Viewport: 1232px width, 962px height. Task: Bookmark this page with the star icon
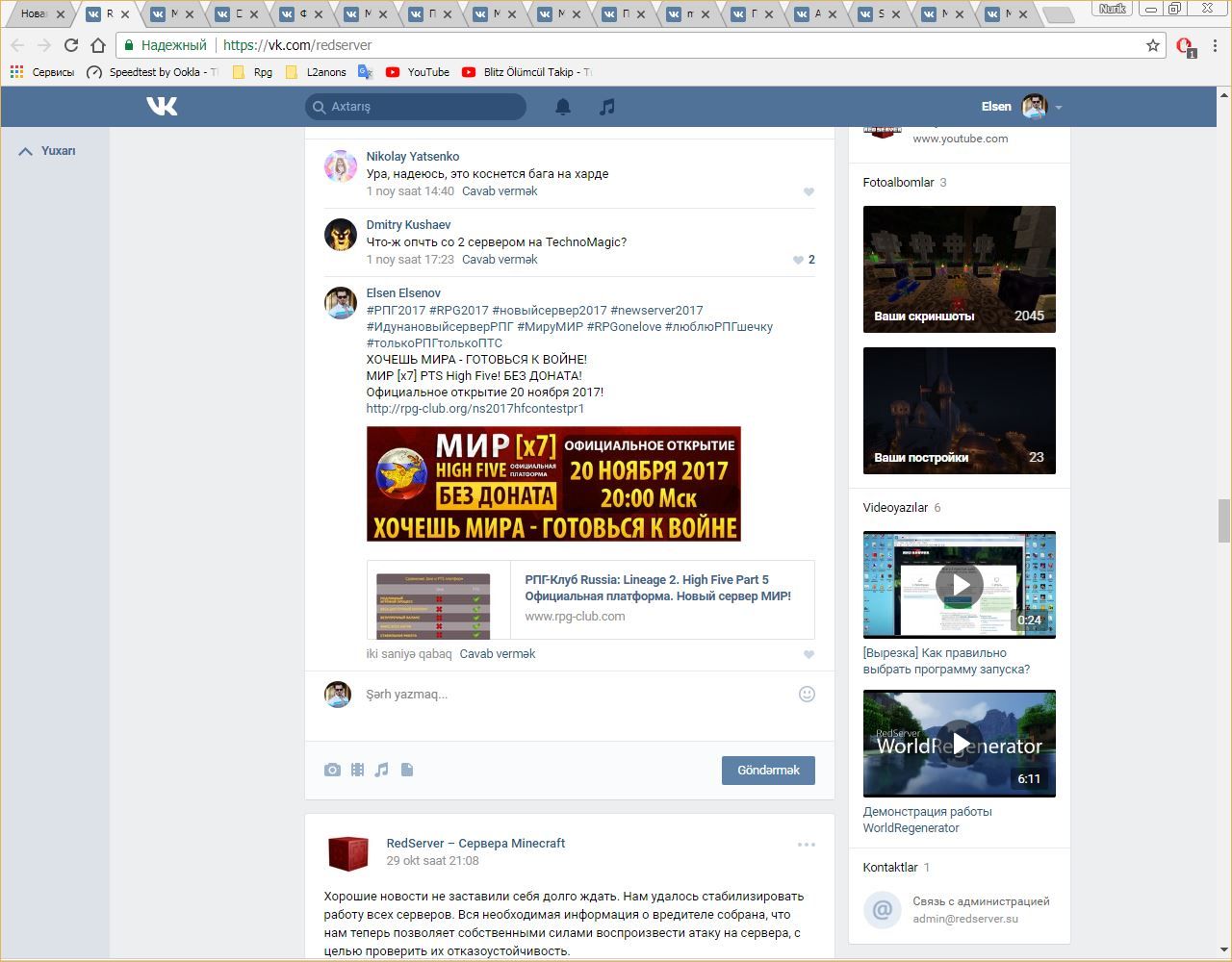tap(1152, 45)
